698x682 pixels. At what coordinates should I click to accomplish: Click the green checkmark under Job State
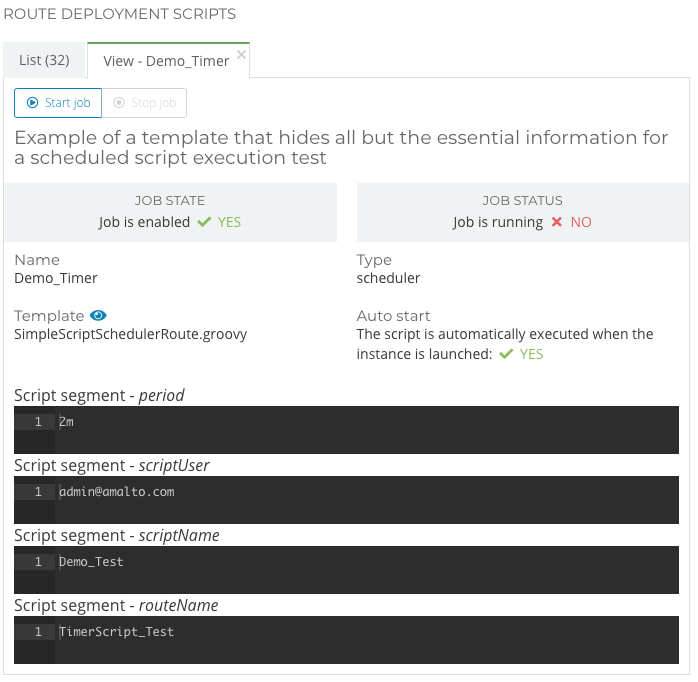(x=204, y=222)
